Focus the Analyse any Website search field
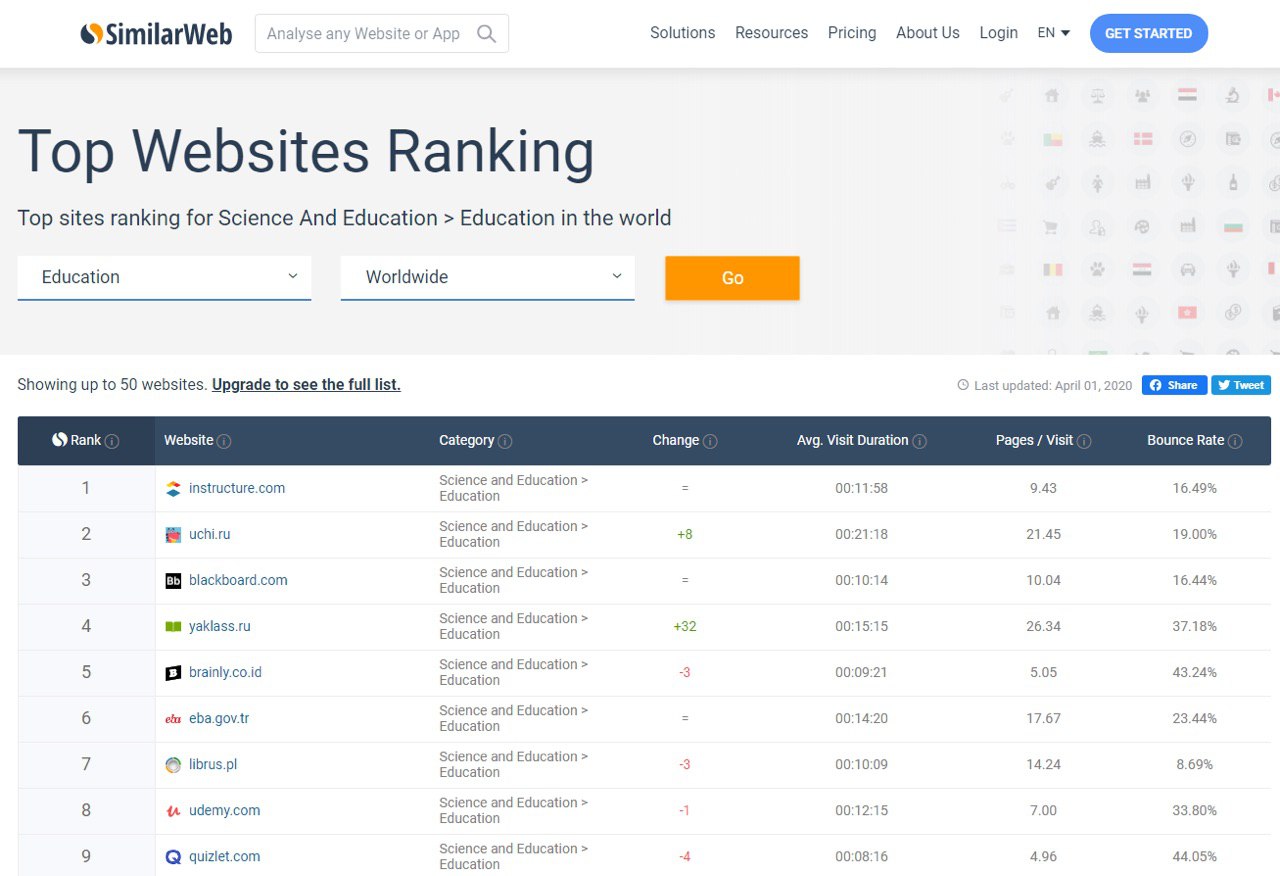Screen dimensions: 1280x876 tap(365, 34)
